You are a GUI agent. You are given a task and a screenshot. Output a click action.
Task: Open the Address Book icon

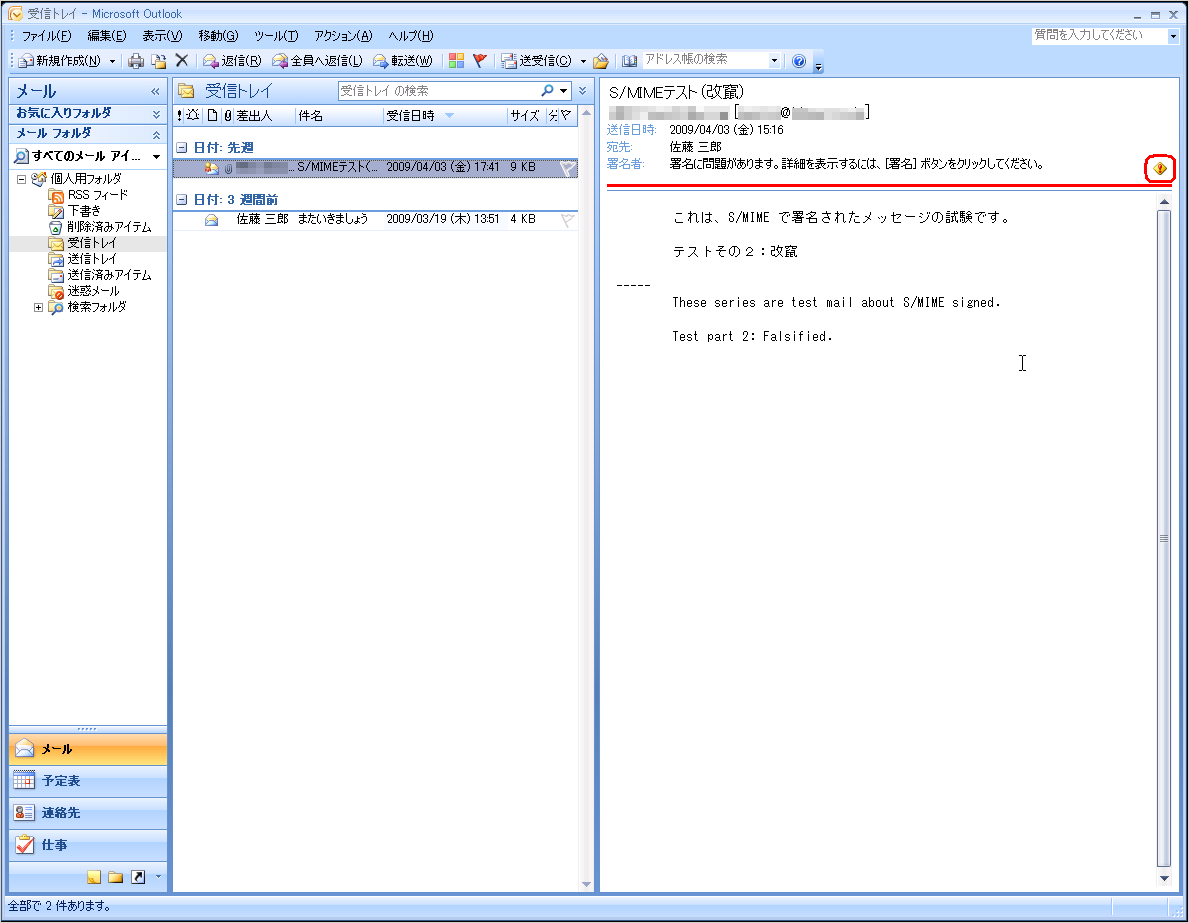(629, 61)
